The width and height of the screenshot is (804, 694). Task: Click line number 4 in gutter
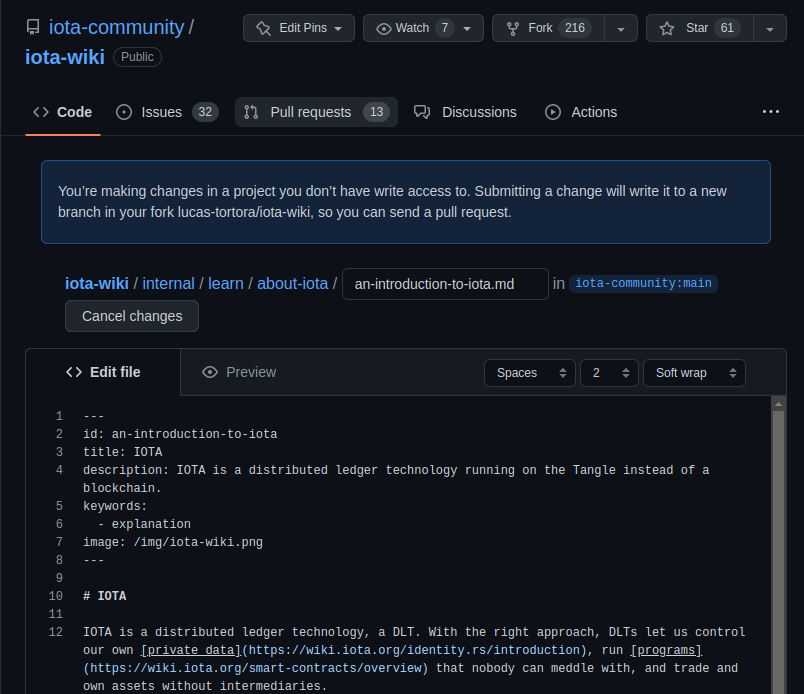point(59,470)
